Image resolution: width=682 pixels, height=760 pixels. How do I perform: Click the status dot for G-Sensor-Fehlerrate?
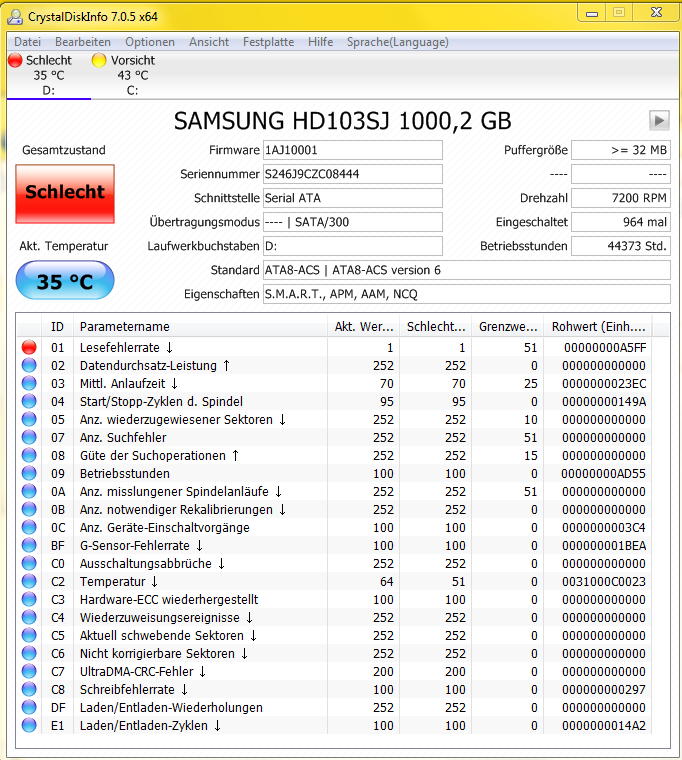29,545
